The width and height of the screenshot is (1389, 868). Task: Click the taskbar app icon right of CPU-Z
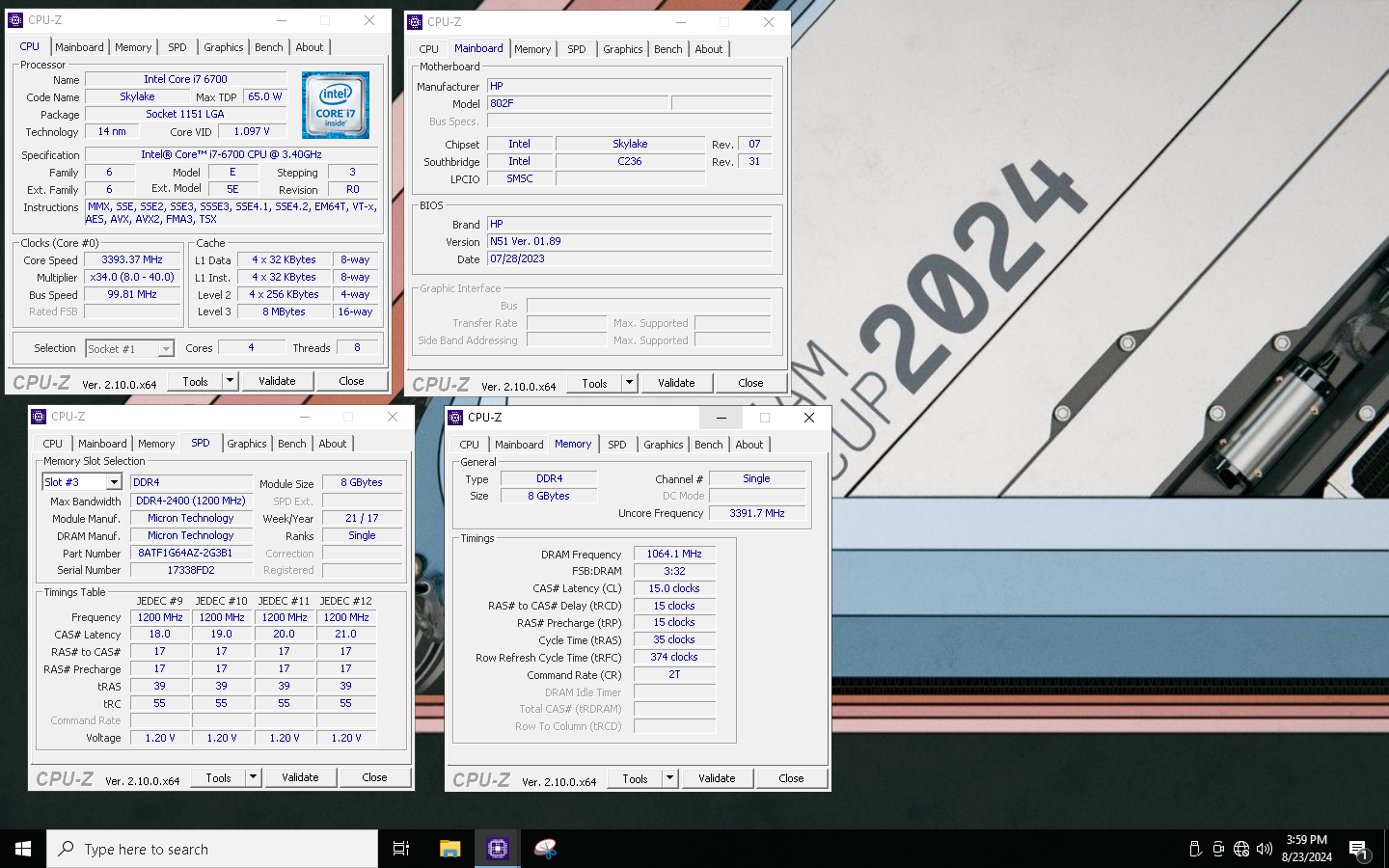[x=546, y=849]
